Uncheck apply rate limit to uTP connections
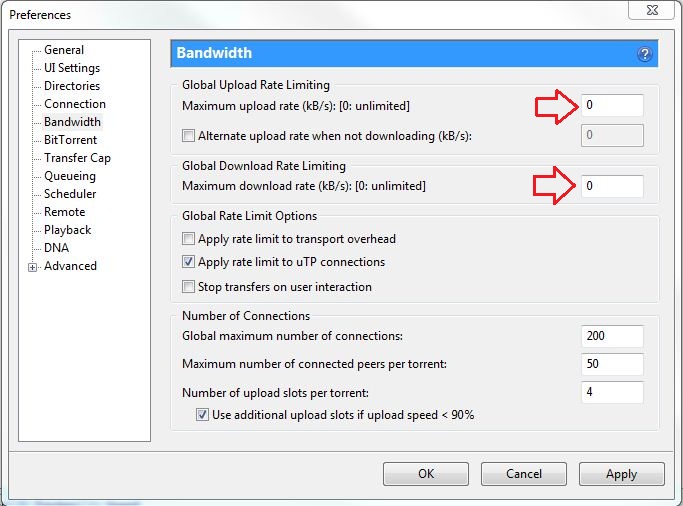The width and height of the screenshot is (683, 506). (188, 262)
